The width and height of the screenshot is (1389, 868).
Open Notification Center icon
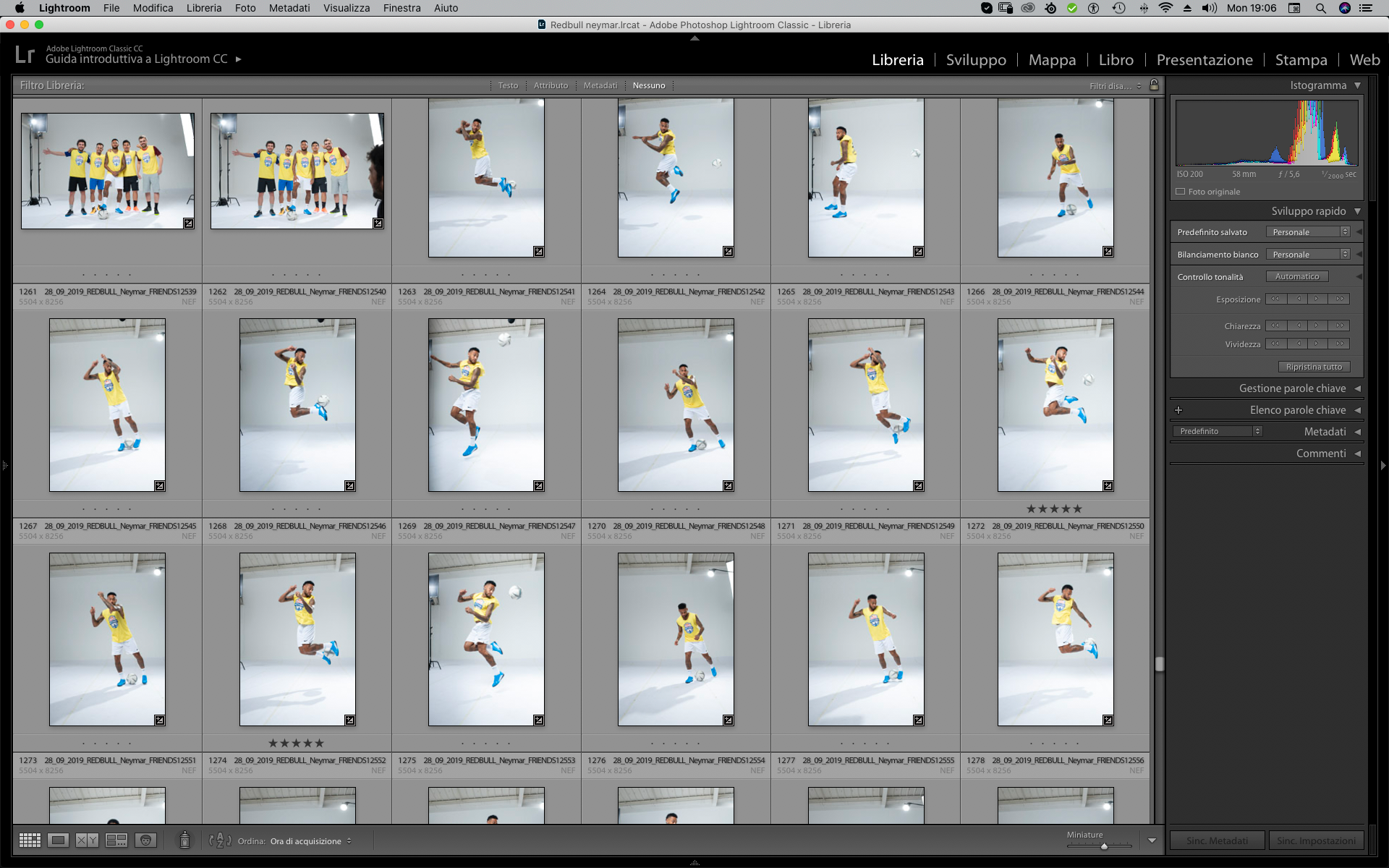[x=1366, y=8]
